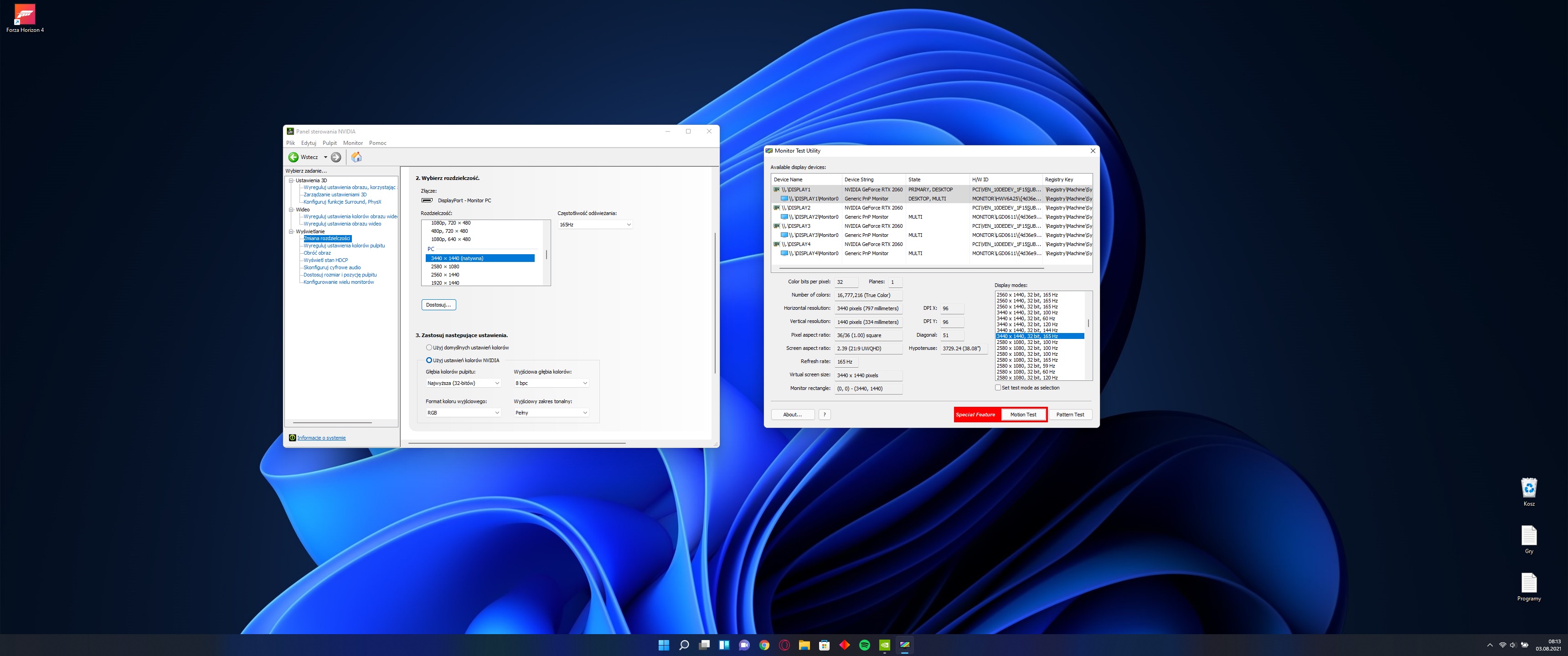
Task: Collapse the Ustawienia 3D tree node
Action: click(x=291, y=181)
